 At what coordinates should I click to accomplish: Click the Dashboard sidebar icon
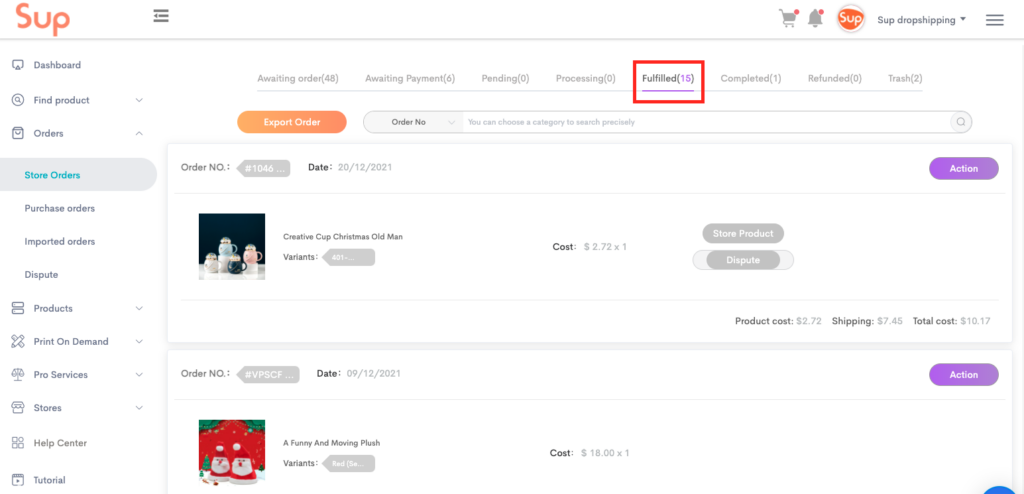pyautogui.click(x=18, y=65)
